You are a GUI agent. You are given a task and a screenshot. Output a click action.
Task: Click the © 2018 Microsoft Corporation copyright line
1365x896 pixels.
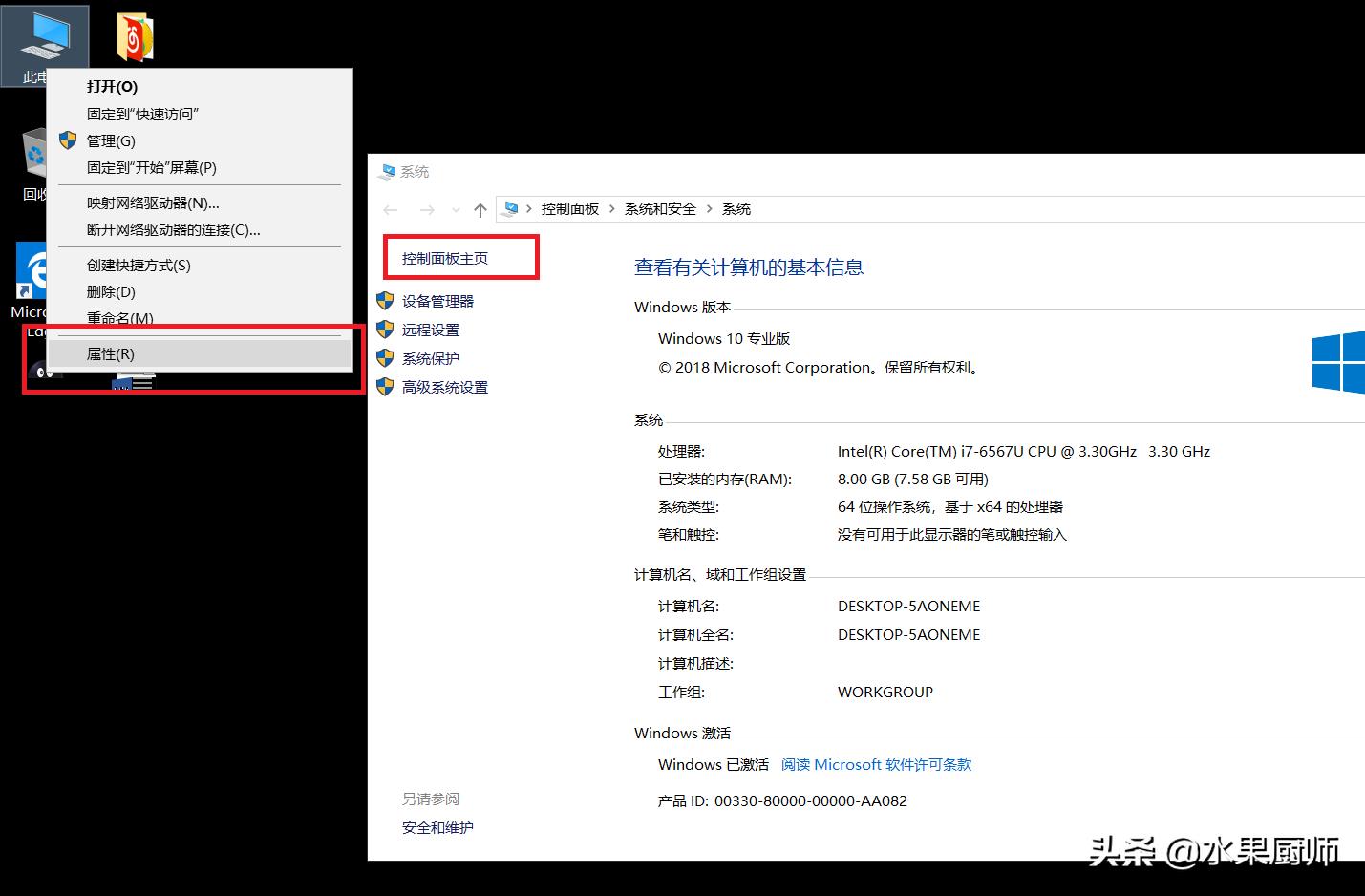(x=820, y=367)
